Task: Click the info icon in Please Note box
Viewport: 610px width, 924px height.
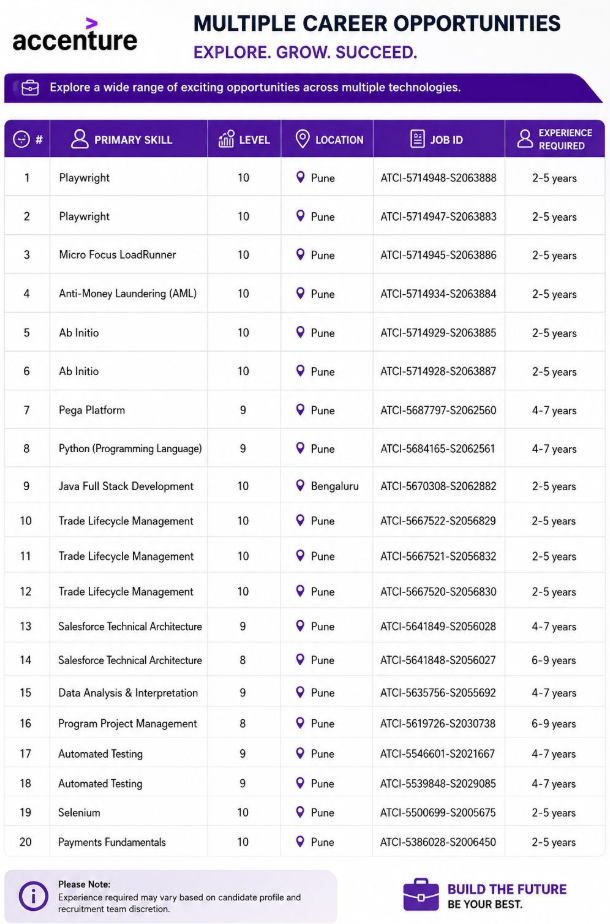Action: (33, 896)
